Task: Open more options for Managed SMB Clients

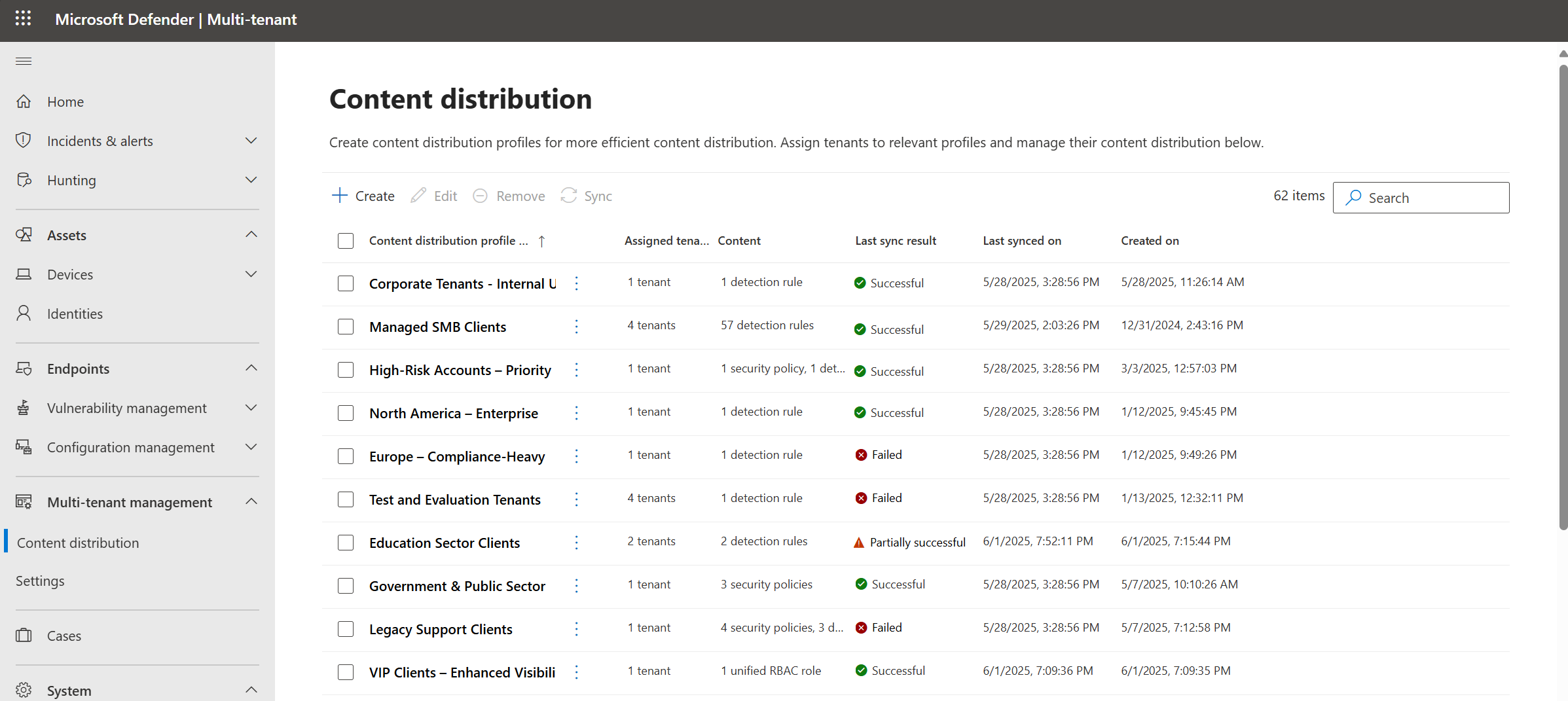Action: tap(576, 327)
